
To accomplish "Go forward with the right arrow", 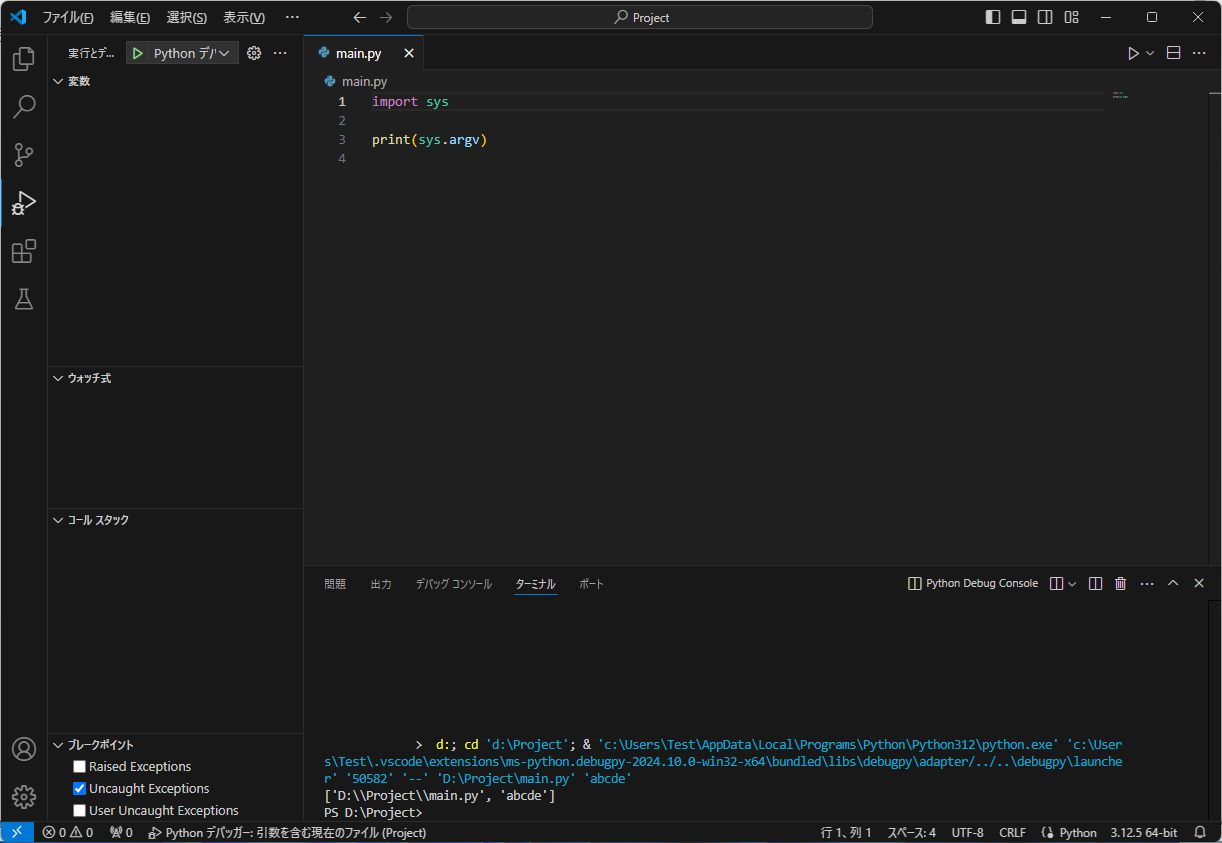I will coord(386,17).
